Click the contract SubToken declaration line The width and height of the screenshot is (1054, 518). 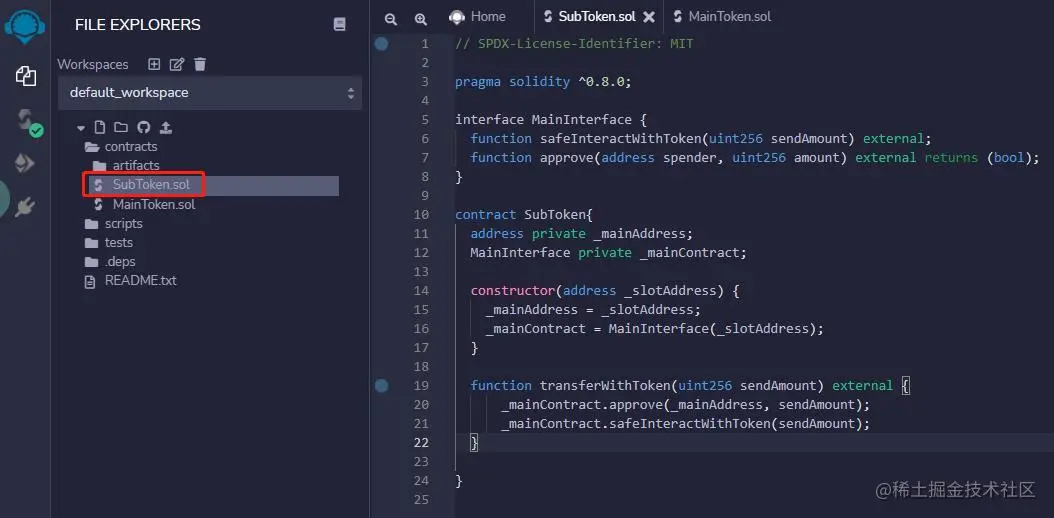[524, 215]
